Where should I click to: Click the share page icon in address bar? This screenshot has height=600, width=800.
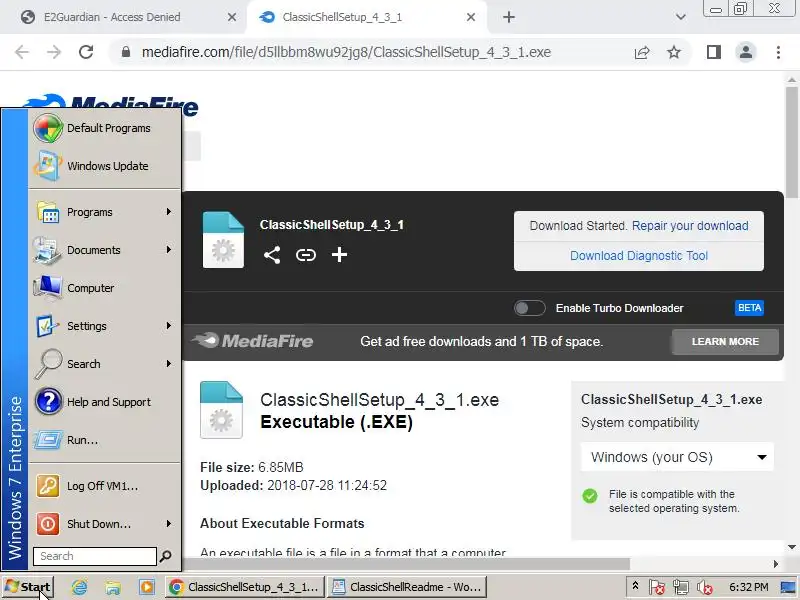tap(642, 52)
